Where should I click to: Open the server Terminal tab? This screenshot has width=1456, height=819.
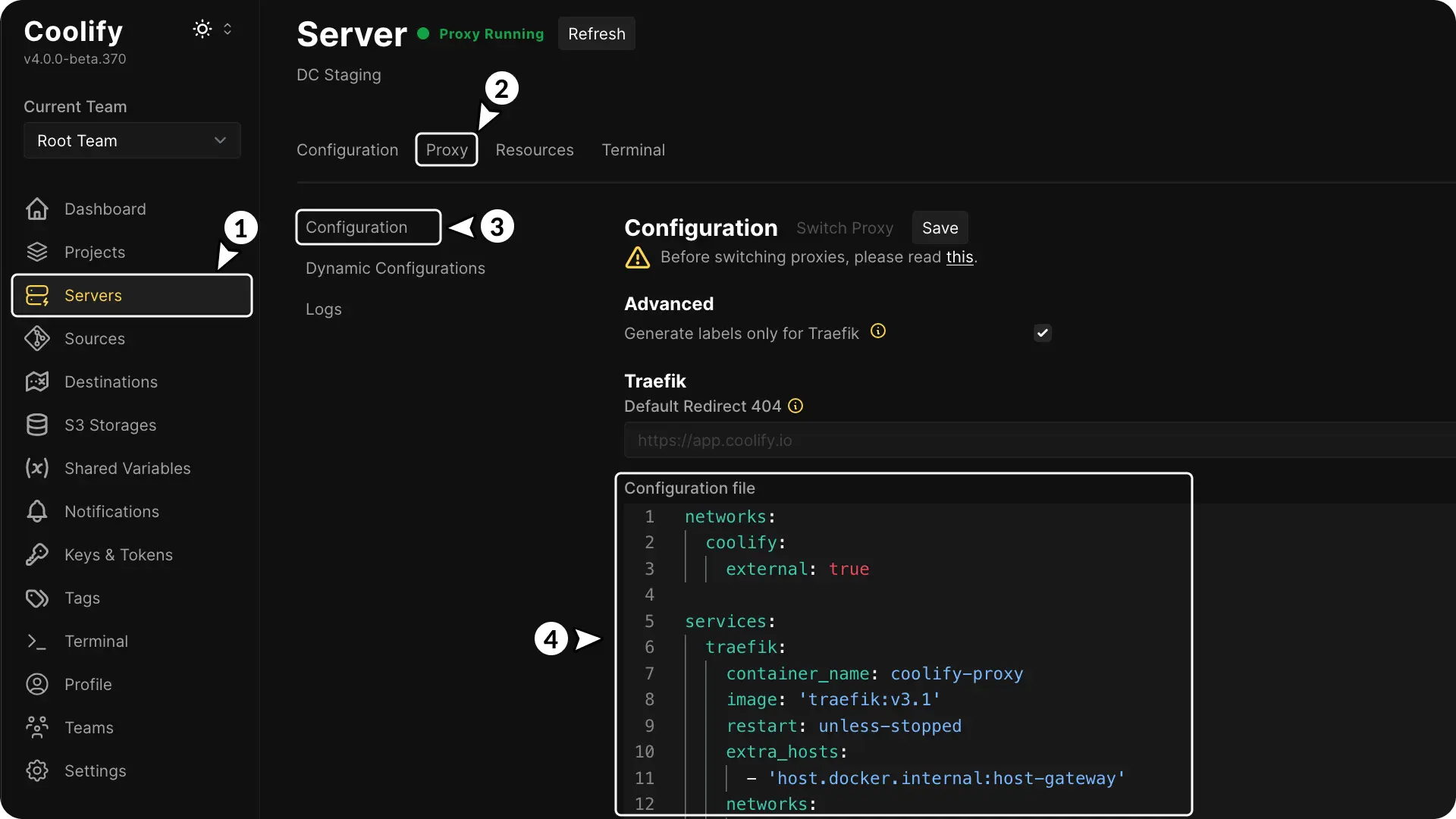pyautogui.click(x=632, y=149)
